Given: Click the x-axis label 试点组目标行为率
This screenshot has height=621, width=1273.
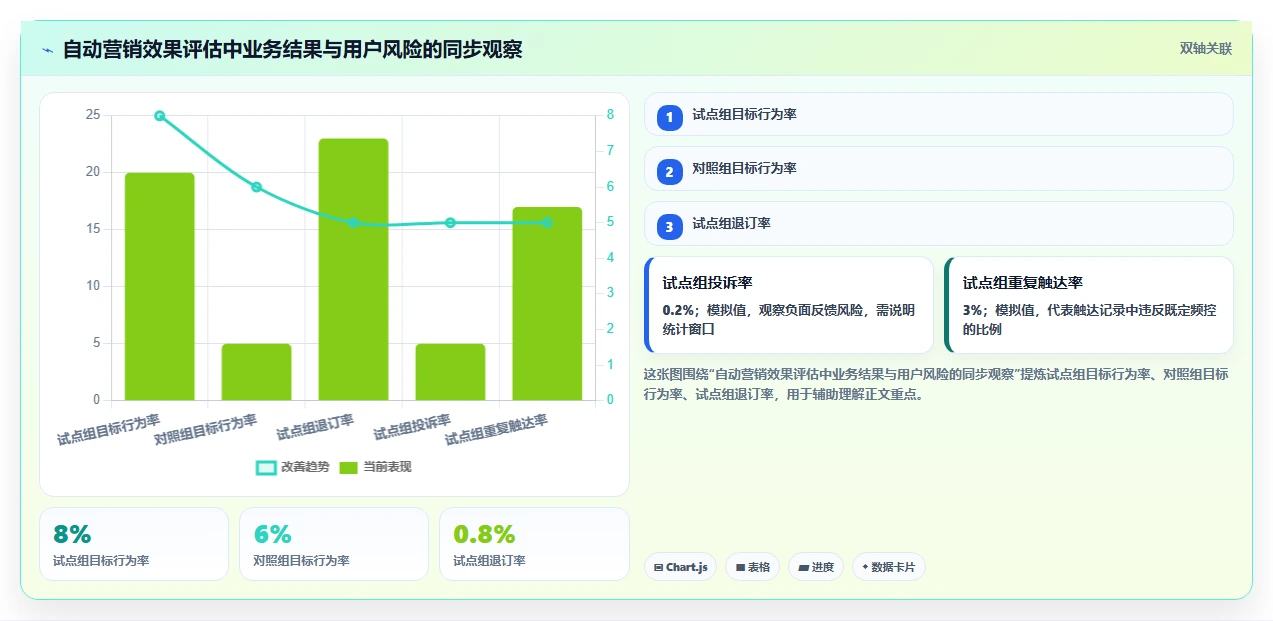Looking at the screenshot, I should [109, 428].
